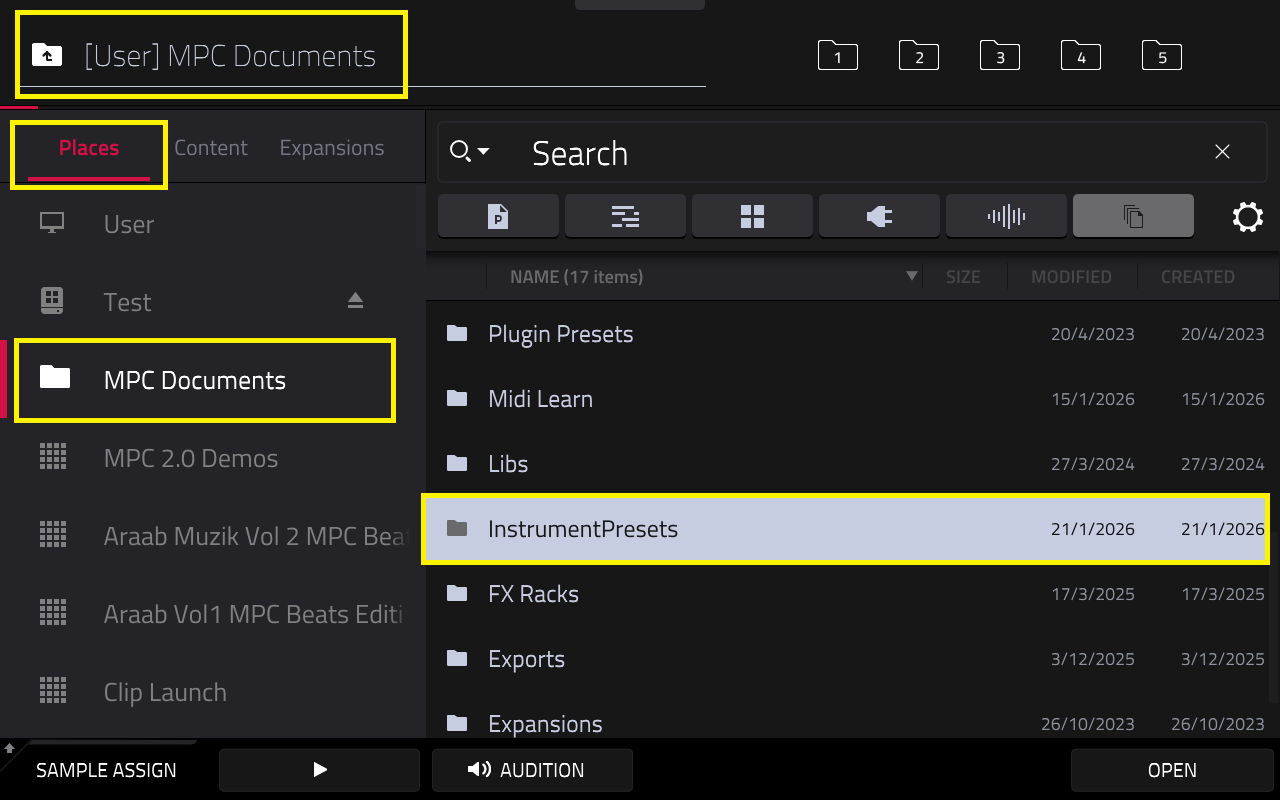Filter browser by project files
This screenshot has width=1280, height=800.
[x=498, y=216]
